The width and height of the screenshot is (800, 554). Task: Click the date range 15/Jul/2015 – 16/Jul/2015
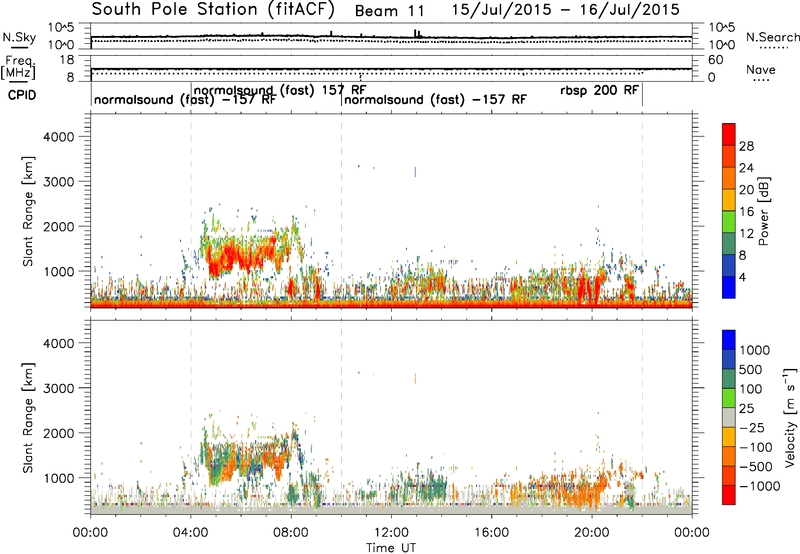click(566, 10)
